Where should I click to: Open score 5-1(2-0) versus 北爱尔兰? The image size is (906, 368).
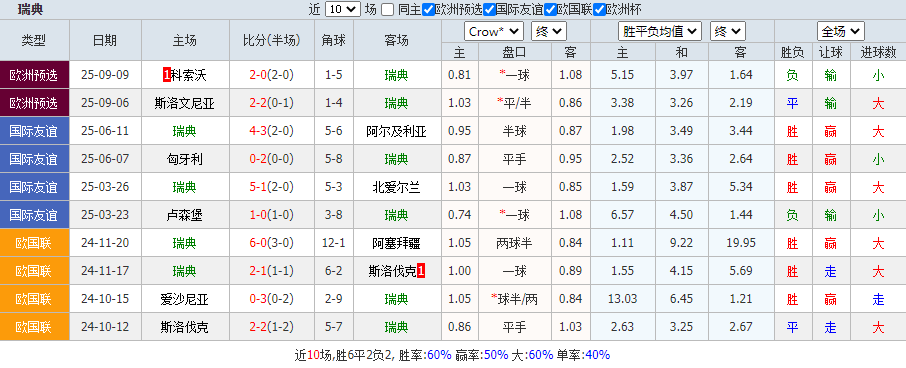[272, 188]
